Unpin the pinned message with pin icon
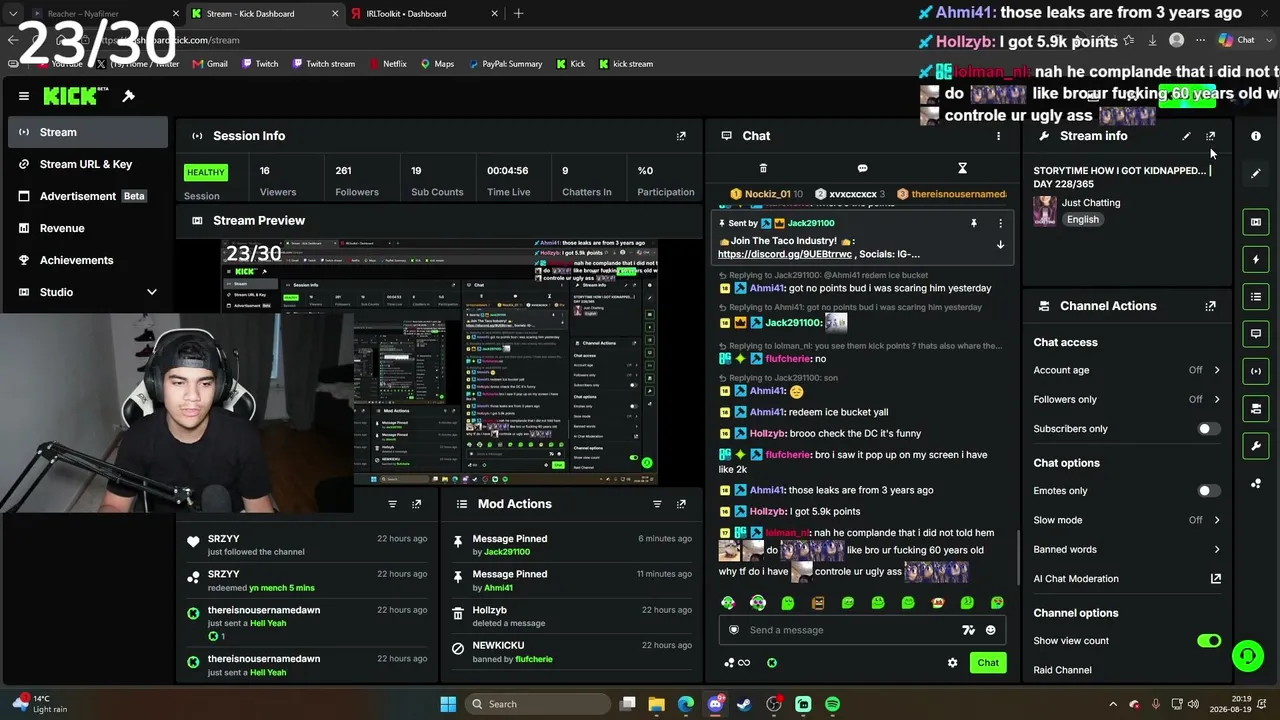The image size is (1280, 720). [973, 223]
